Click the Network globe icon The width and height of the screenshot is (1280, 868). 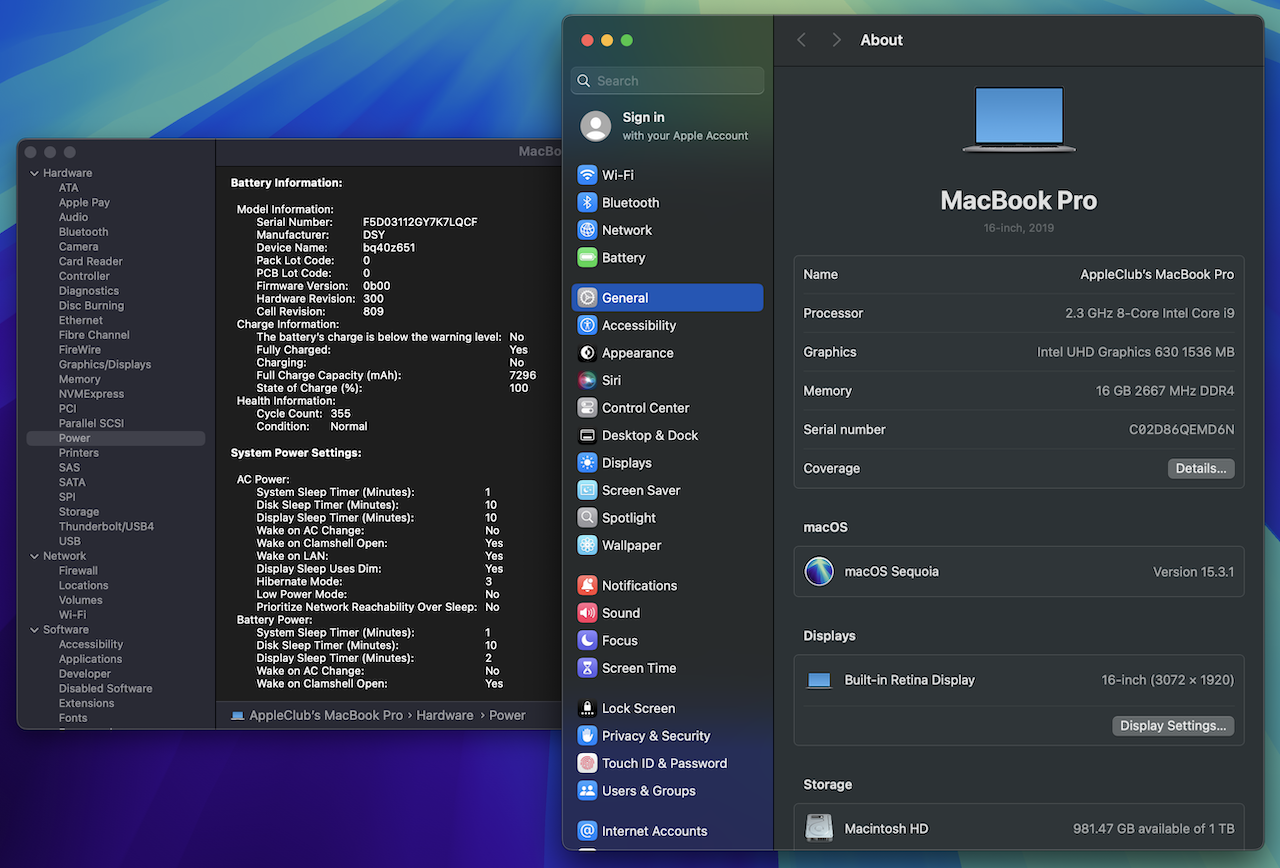click(587, 230)
